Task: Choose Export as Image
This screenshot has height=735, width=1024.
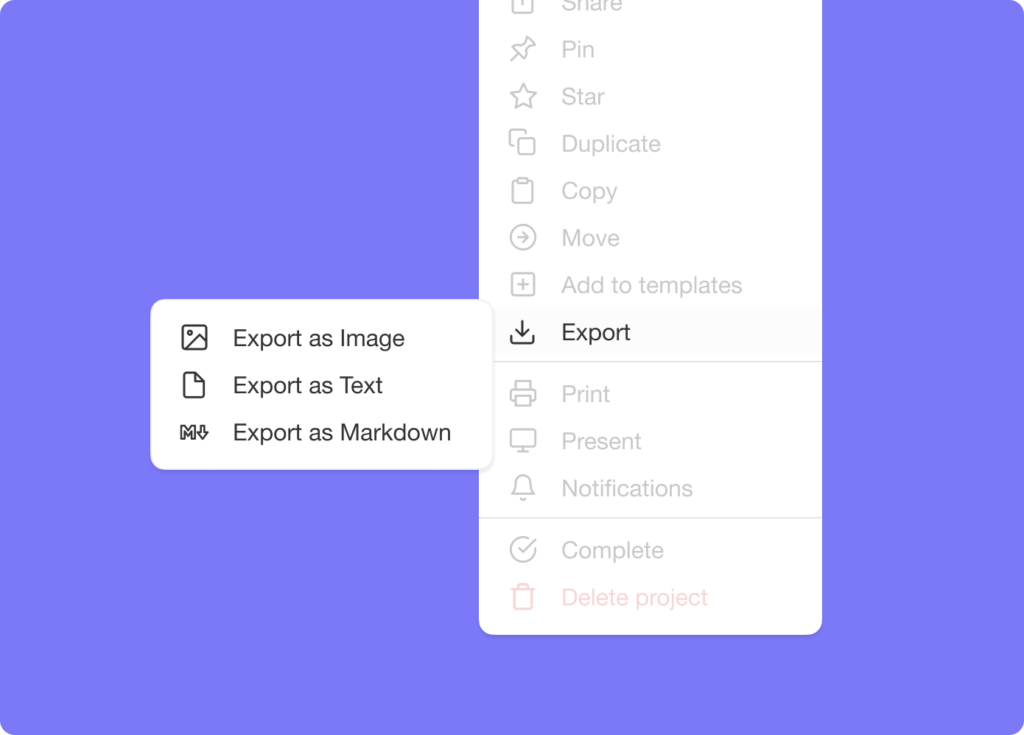Action: (318, 339)
